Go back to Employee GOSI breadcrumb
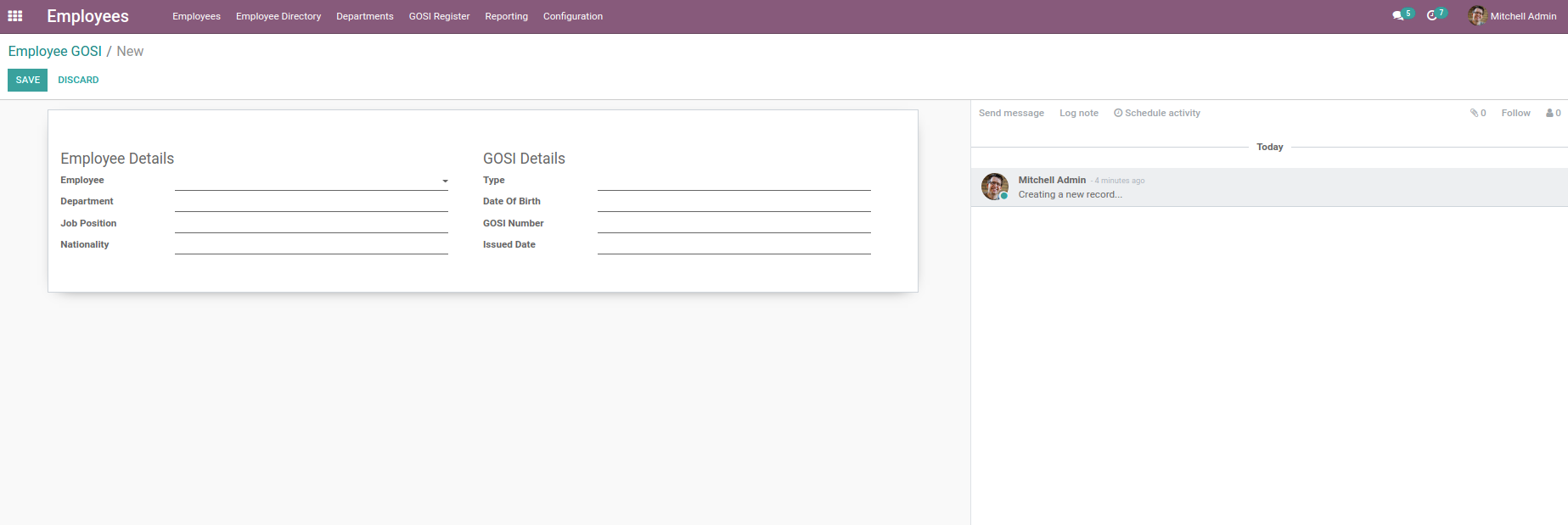The height and width of the screenshot is (525, 1568). (55, 51)
